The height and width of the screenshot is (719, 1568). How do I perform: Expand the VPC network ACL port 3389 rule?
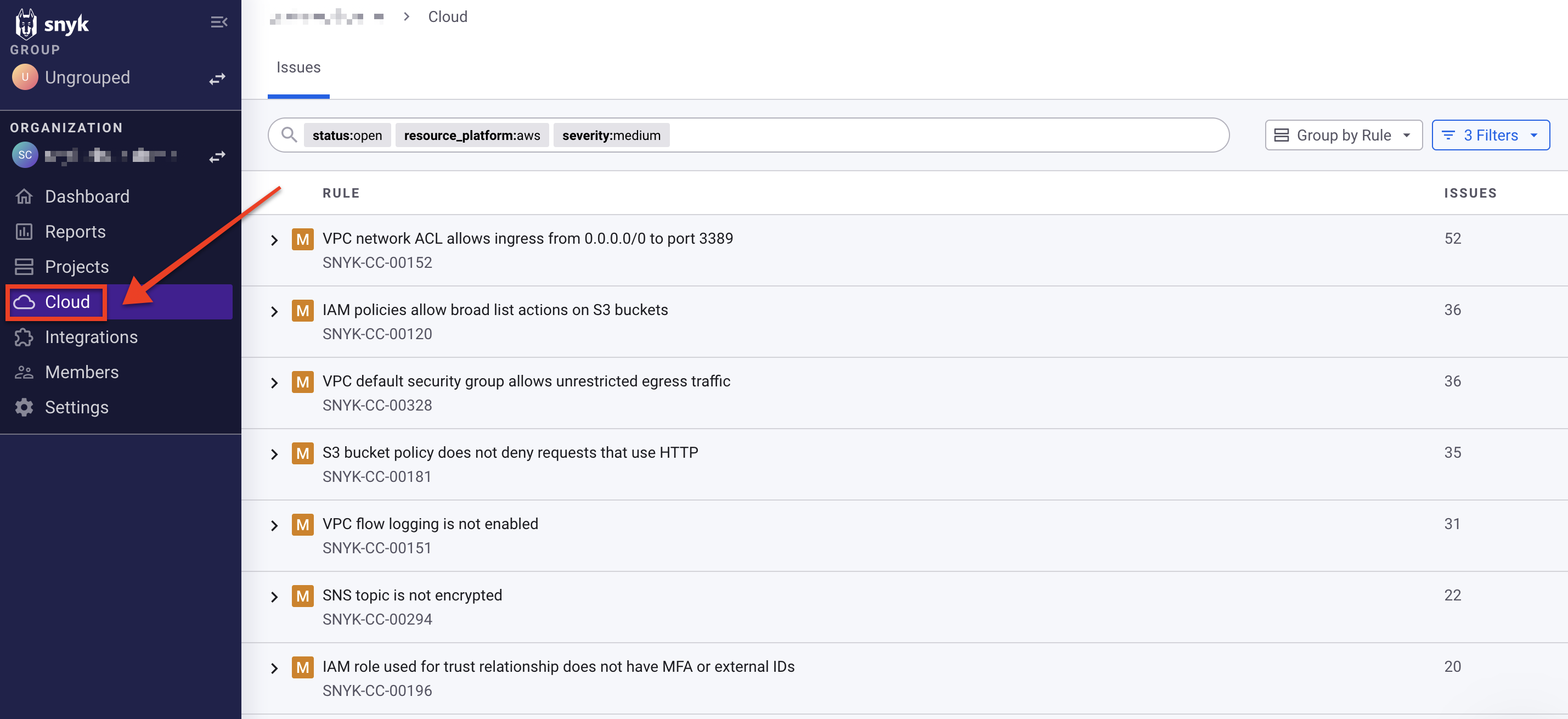tap(274, 240)
